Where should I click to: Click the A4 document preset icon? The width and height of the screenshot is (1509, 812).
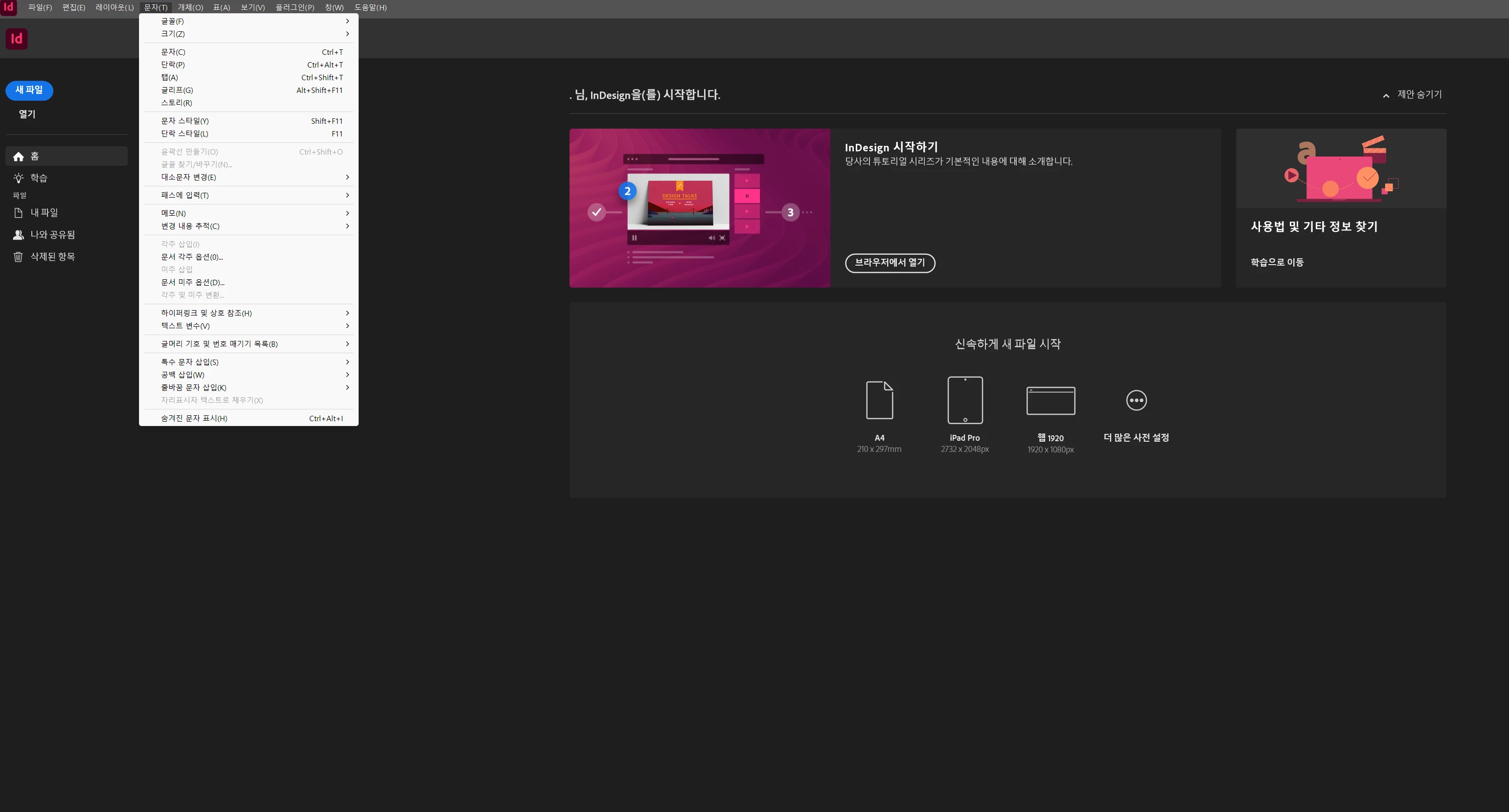[x=879, y=400]
